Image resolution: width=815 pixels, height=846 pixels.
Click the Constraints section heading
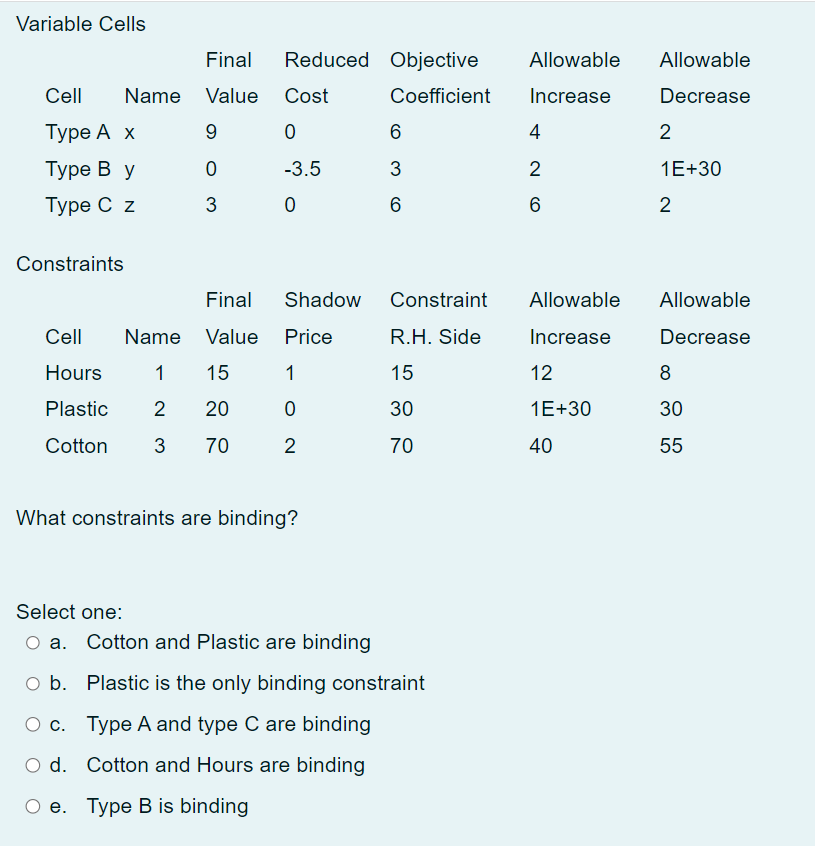pos(70,264)
